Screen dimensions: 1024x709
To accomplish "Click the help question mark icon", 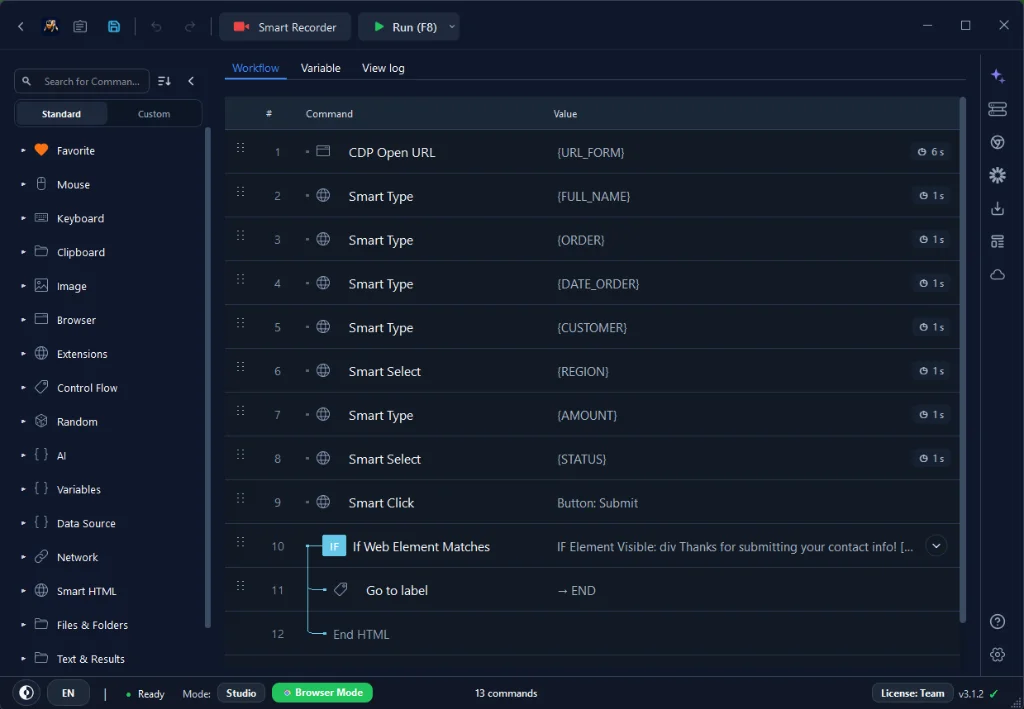I will click(x=997, y=622).
